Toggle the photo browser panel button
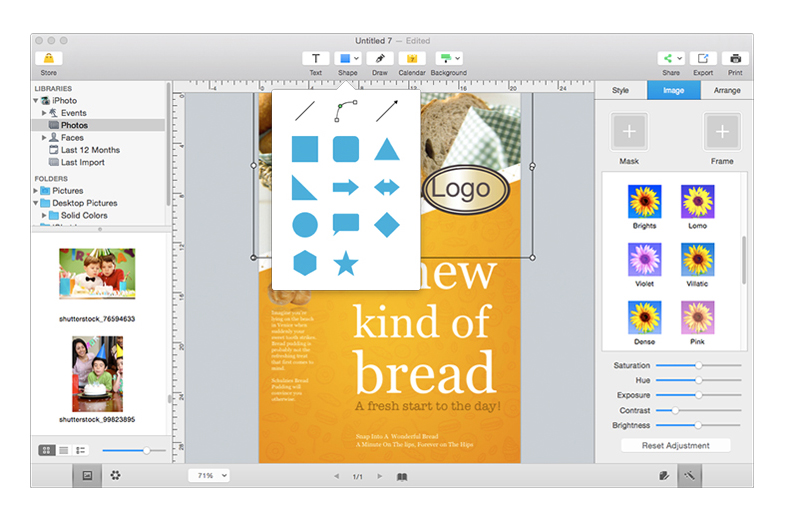This screenshot has width=785, height=520. [87, 475]
